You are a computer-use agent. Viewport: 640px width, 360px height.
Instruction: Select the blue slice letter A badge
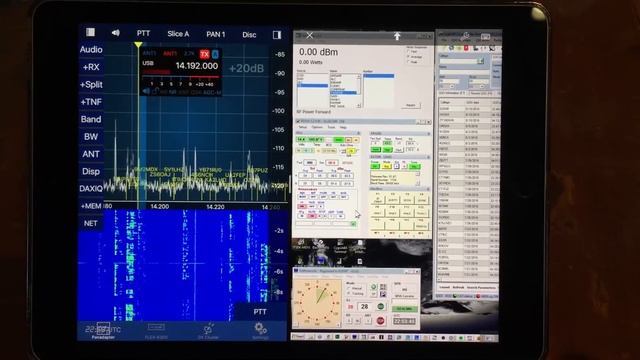tap(215, 54)
